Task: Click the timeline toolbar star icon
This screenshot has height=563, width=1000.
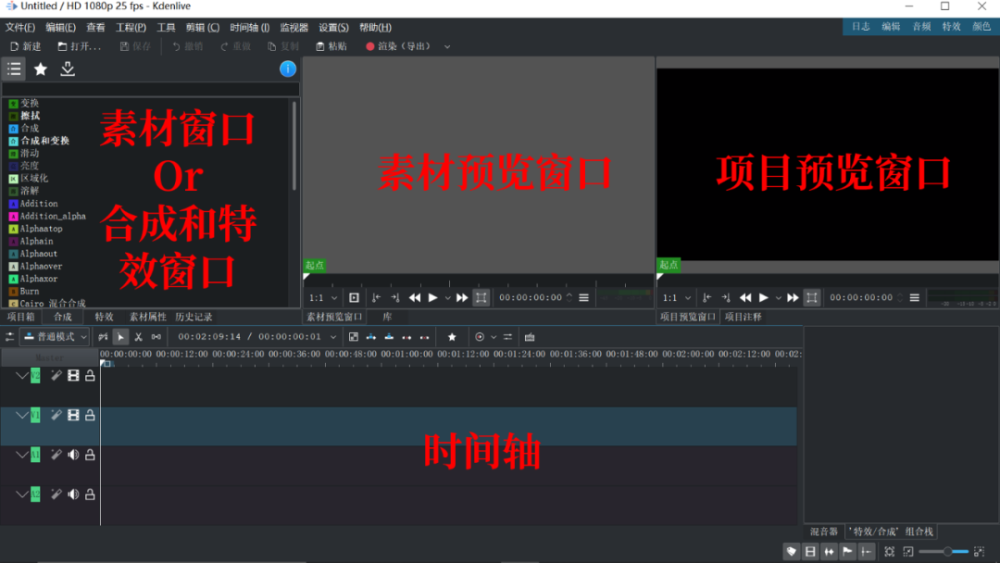Action: pyautogui.click(x=452, y=337)
